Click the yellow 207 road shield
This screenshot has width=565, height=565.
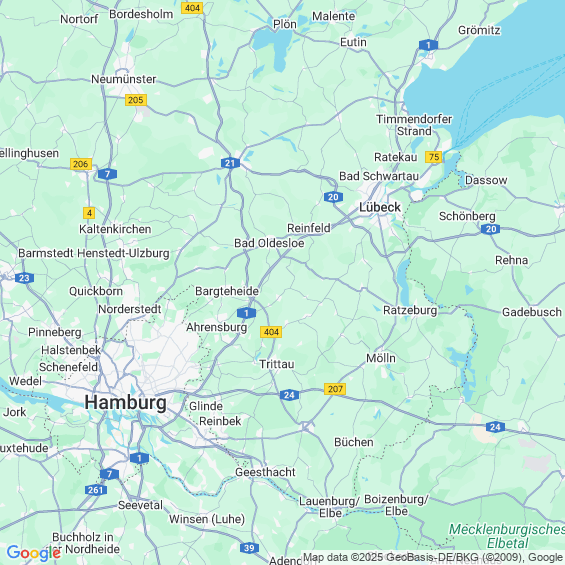point(335,389)
